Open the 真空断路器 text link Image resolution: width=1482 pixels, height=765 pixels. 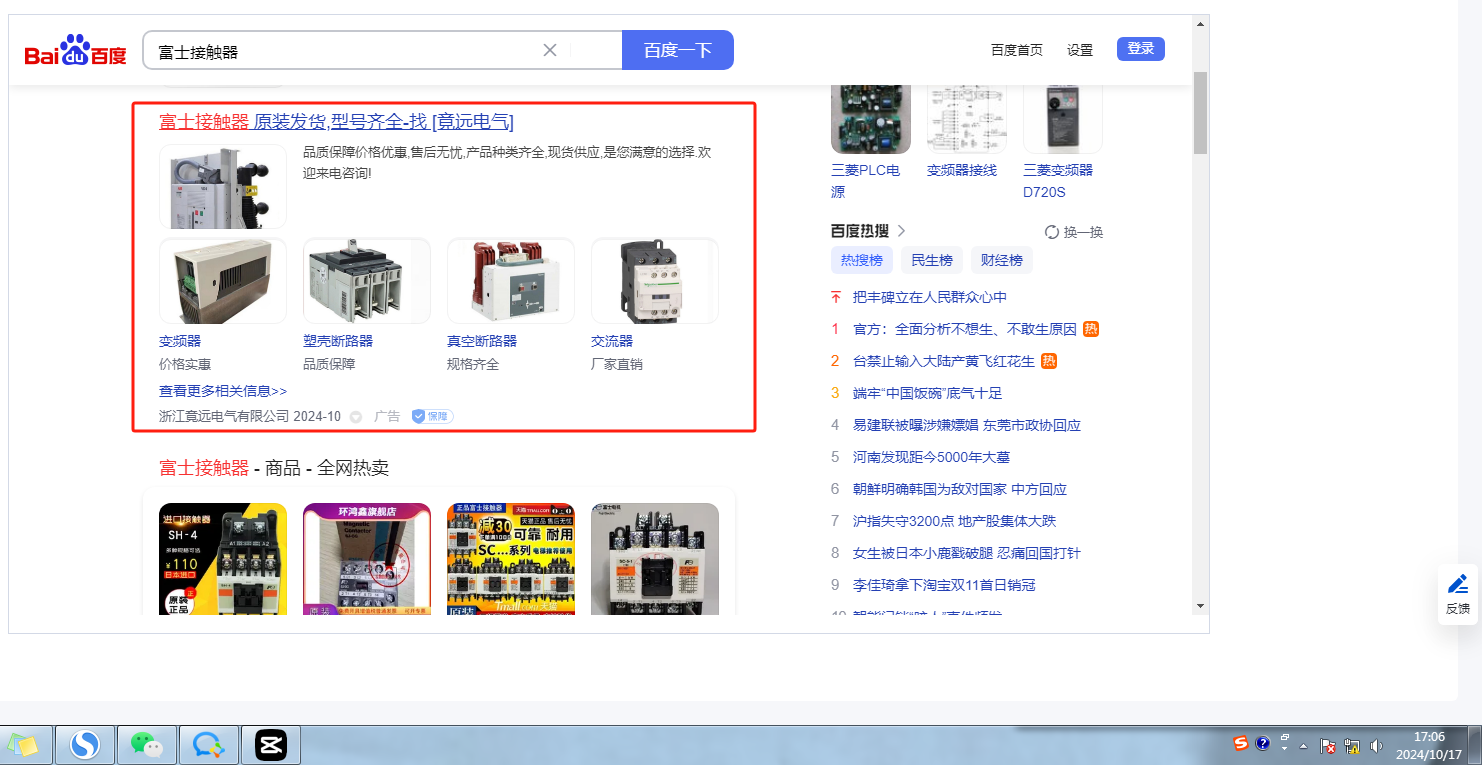[x=482, y=341]
